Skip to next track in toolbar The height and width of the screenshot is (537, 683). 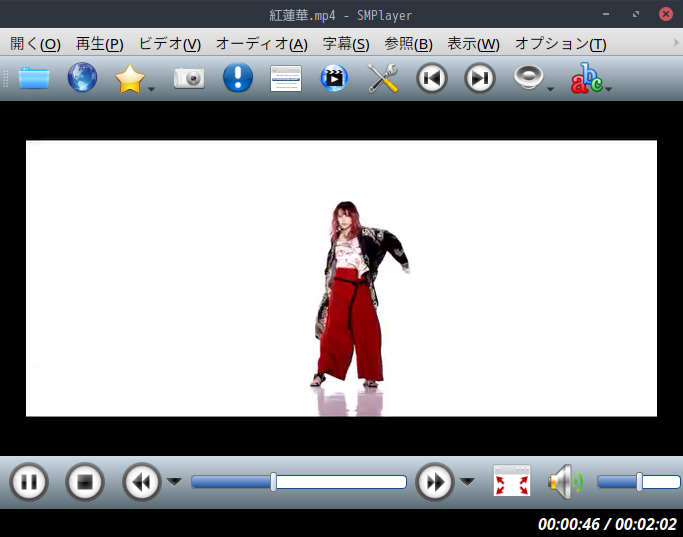(x=480, y=78)
